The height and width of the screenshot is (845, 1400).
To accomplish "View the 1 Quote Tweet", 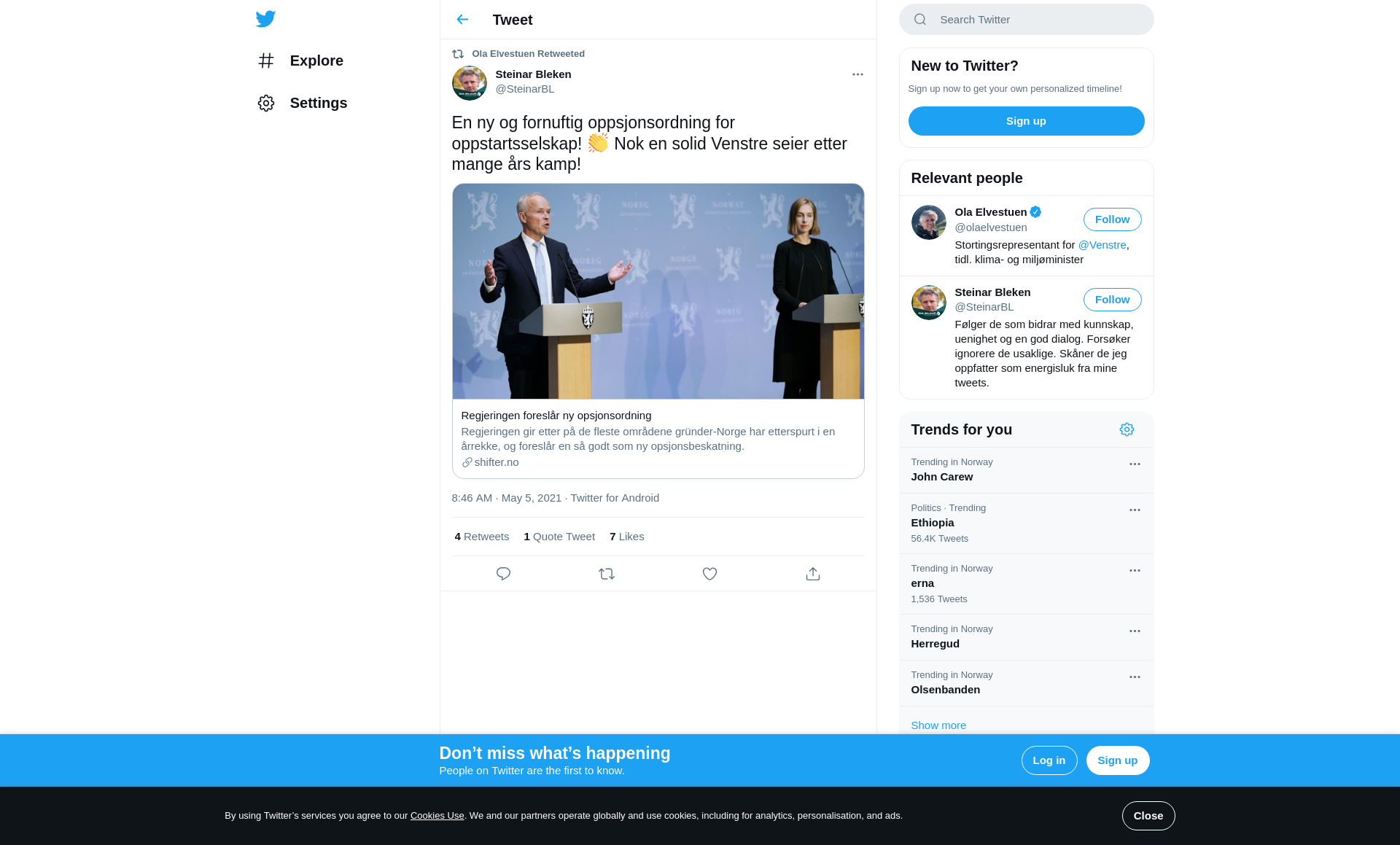I will 559,537.
